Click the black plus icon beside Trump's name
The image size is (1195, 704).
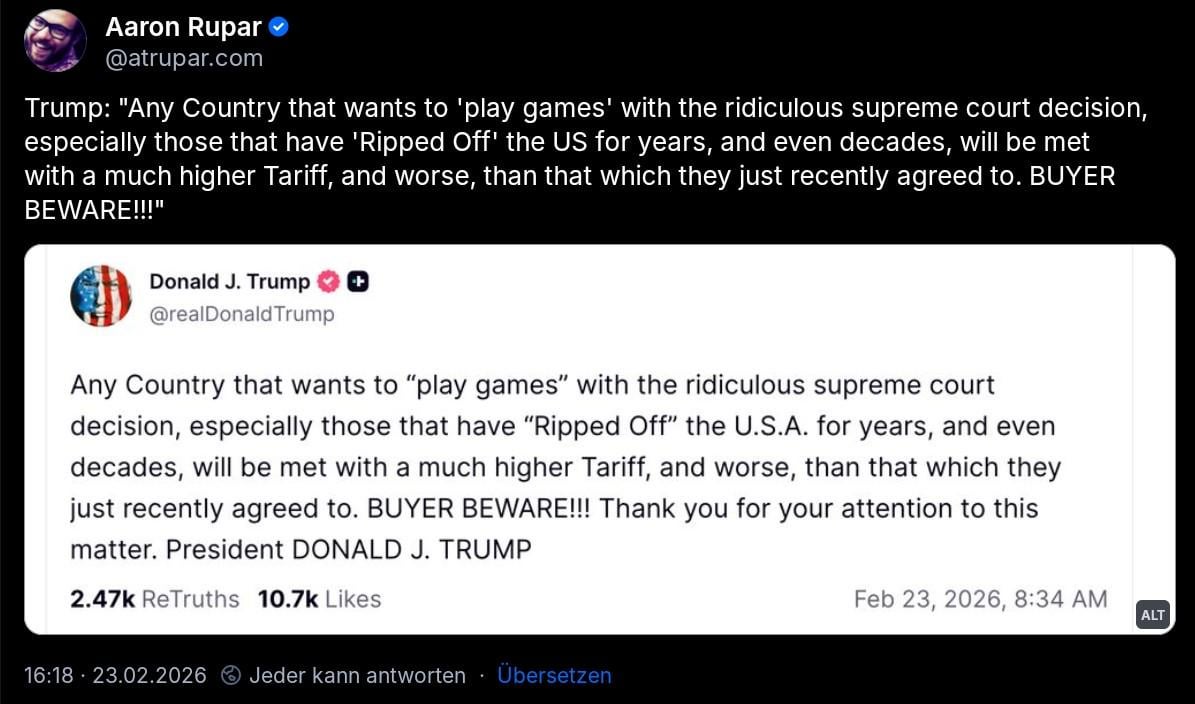358,282
